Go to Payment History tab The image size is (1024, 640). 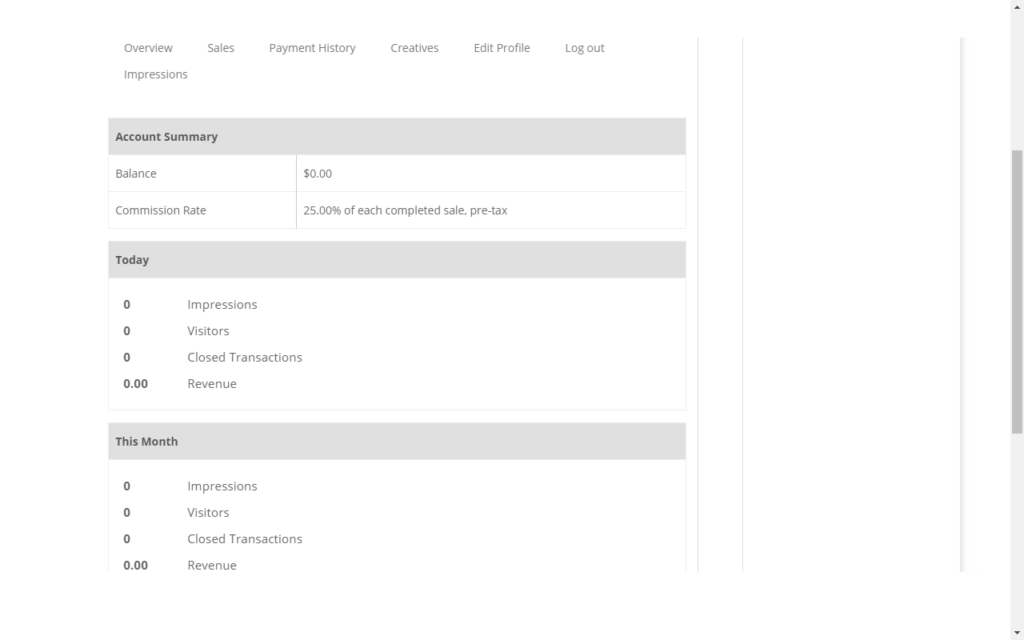point(312,48)
